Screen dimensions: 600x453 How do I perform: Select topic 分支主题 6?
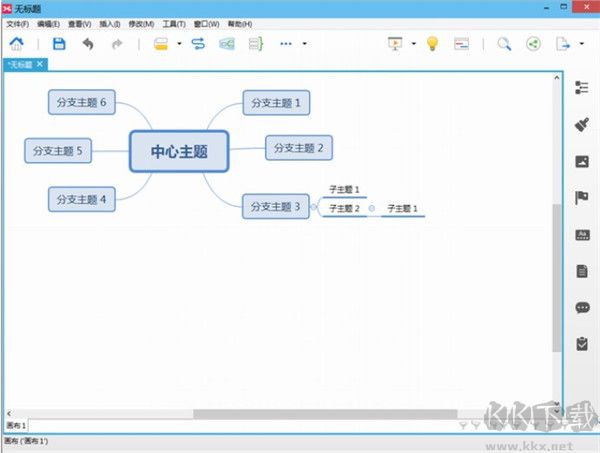[82, 102]
